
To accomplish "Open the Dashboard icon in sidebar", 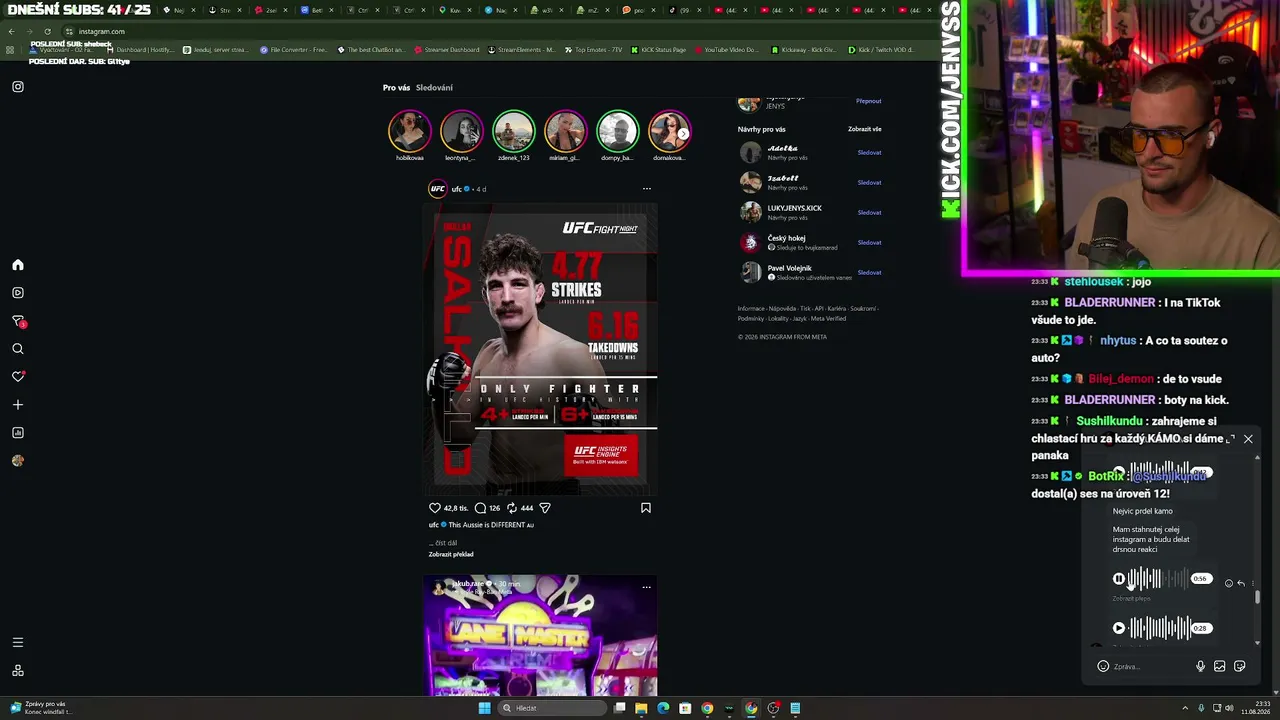I will (x=18, y=433).
